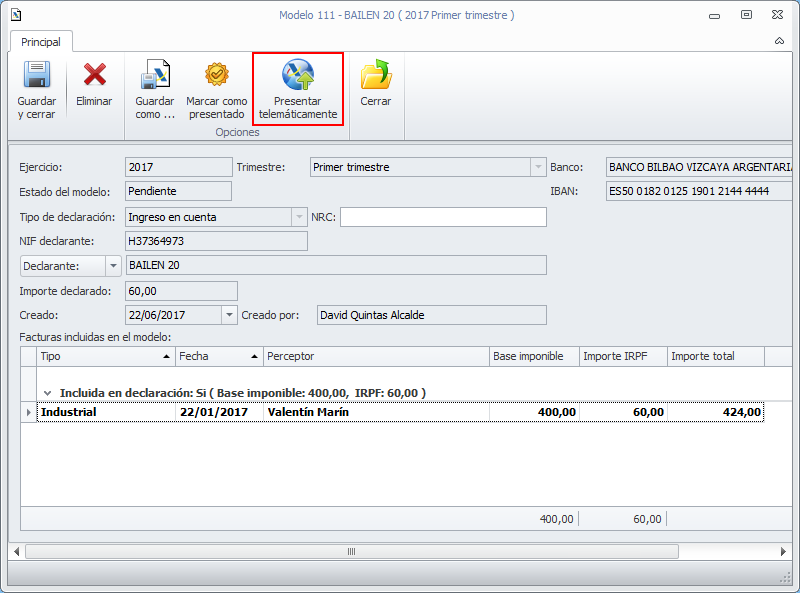Click the right arrow of the horizontal scrollbar

tap(784, 552)
